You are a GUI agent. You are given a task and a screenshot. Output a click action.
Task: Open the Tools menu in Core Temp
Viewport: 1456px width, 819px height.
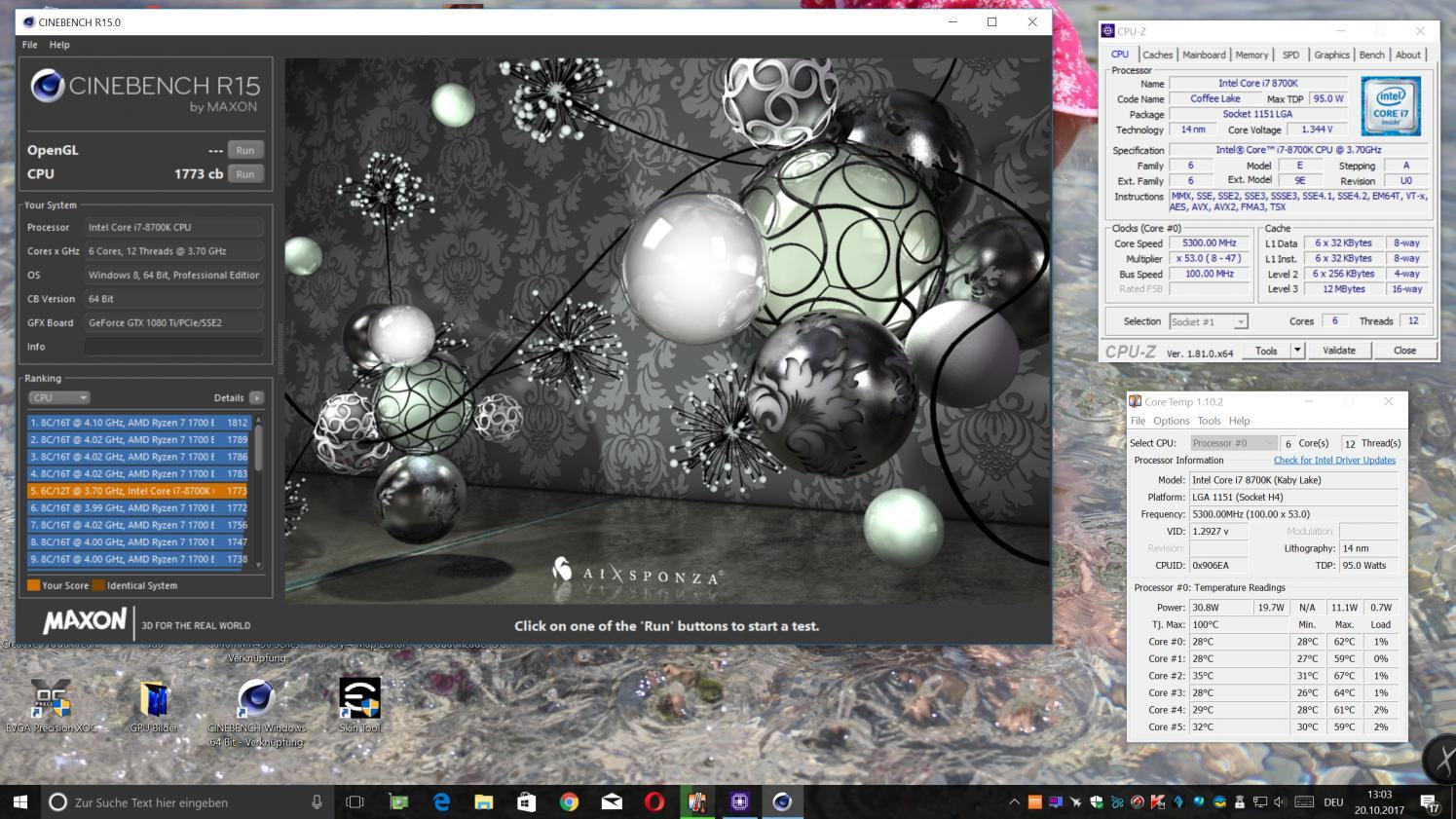click(1209, 421)
